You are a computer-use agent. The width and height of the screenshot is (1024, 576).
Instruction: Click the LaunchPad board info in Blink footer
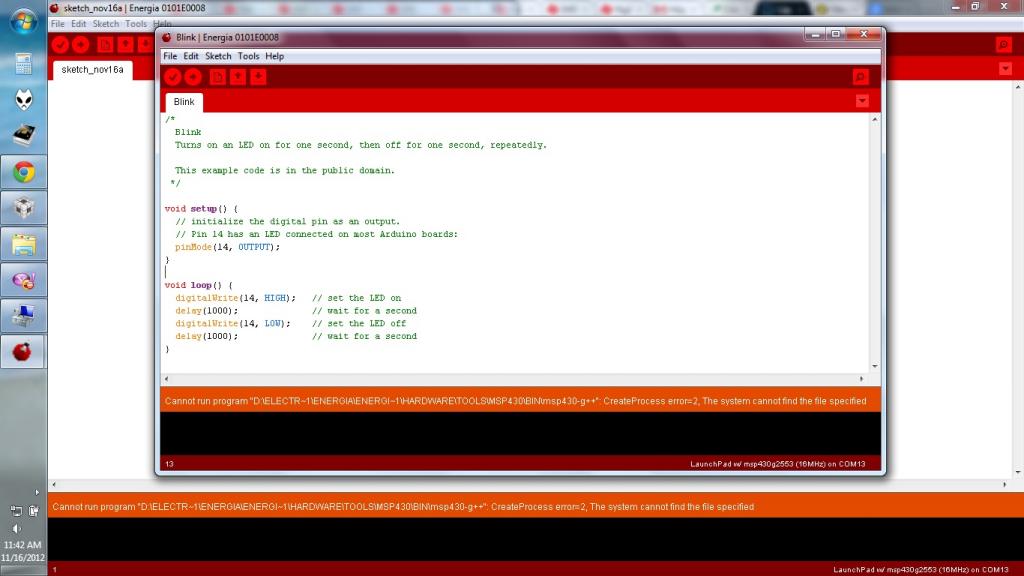click(777, 464)
